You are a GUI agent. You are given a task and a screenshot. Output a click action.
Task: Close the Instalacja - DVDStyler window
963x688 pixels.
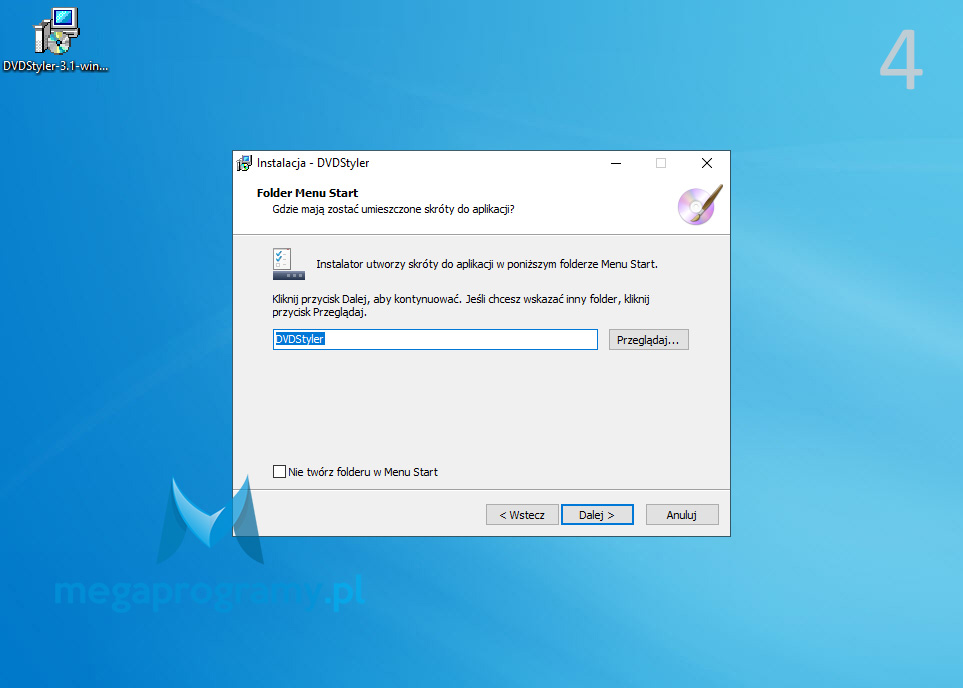707,163
